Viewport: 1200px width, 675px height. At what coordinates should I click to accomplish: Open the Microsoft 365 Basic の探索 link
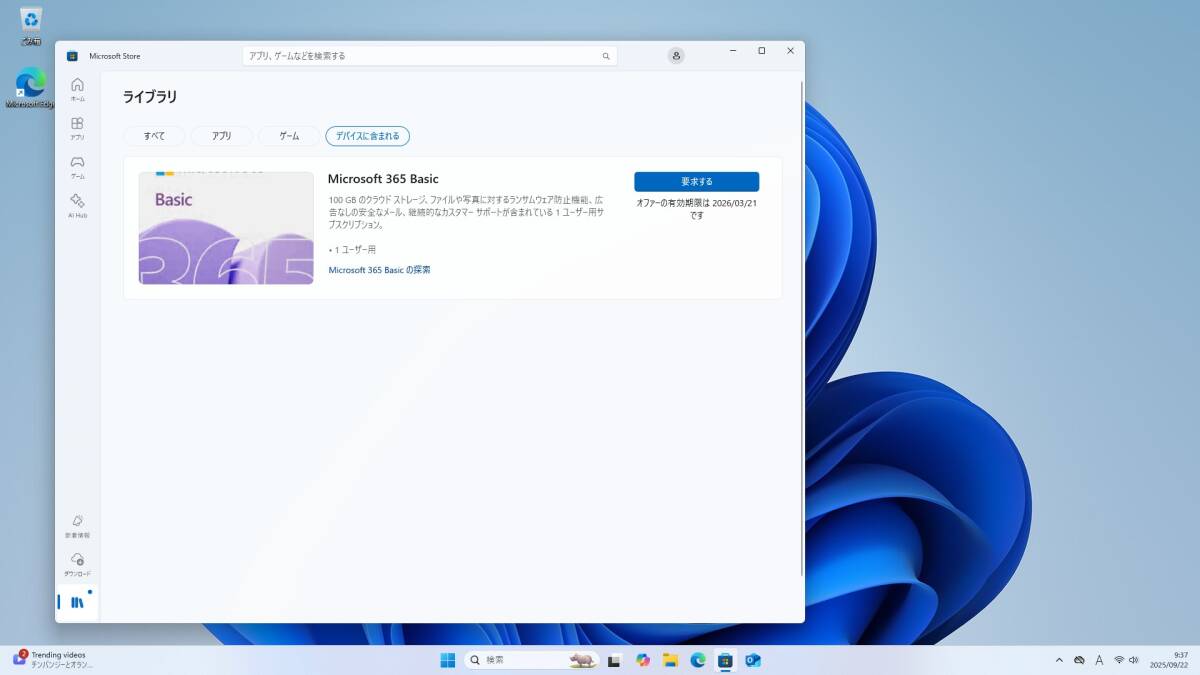coord(379,269)
